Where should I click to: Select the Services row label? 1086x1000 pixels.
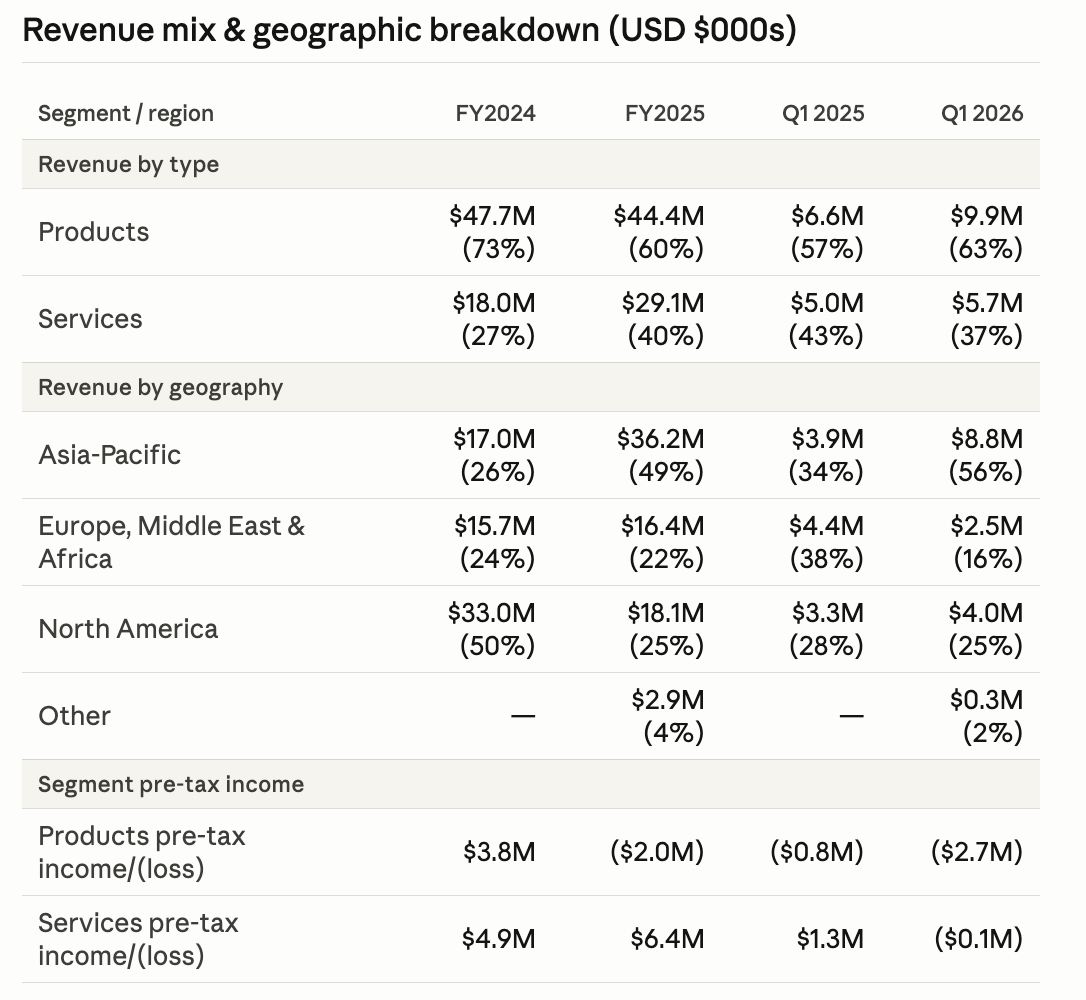click(90, 319)
